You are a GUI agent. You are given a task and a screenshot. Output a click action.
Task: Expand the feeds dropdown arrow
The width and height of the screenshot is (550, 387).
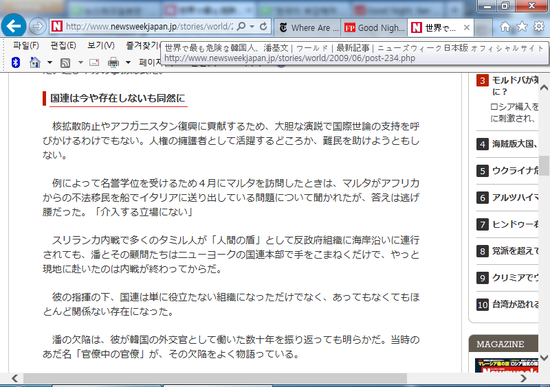pyautogui.click(x=80, y=62)
